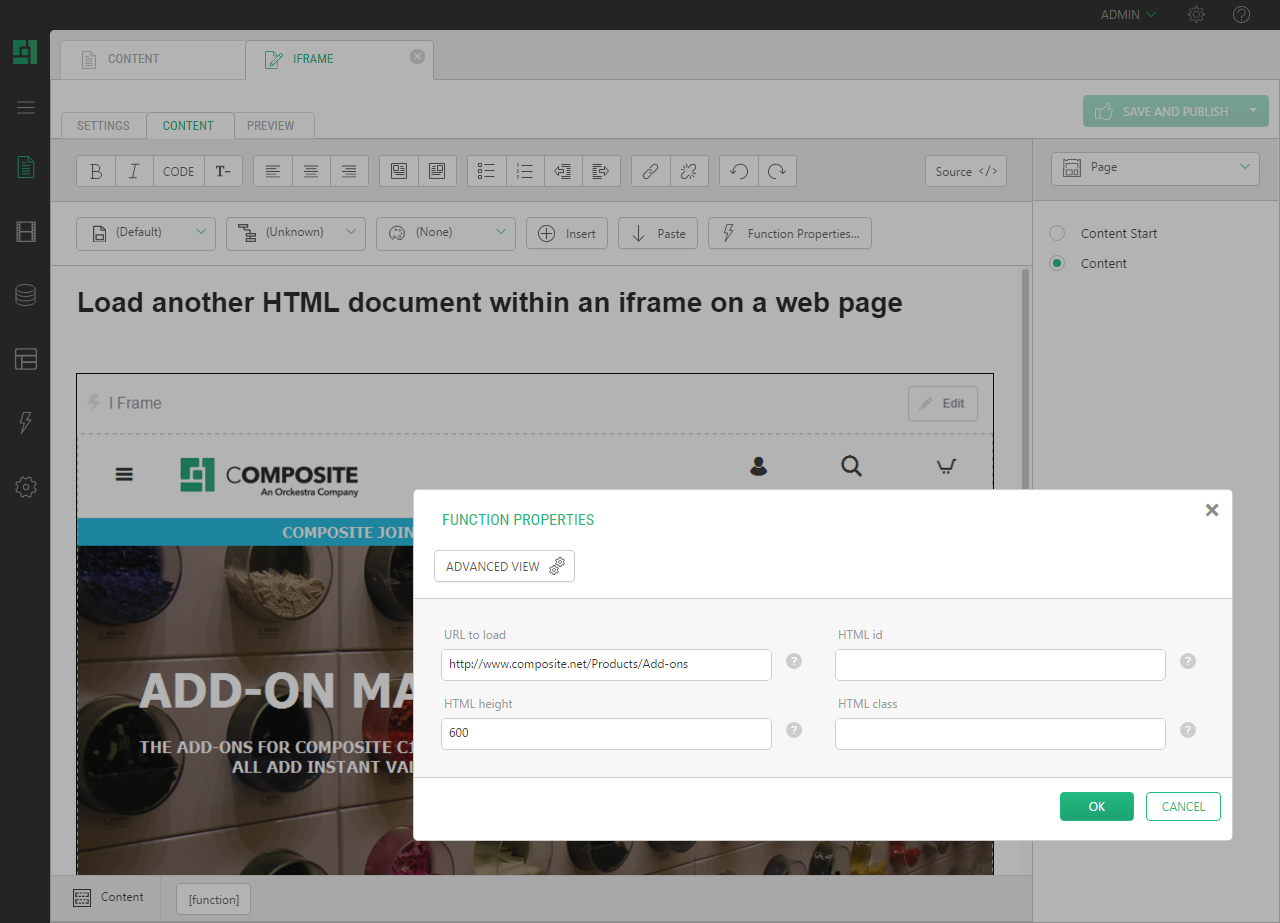The width and height of the screenshot is (1280, 923).
Task: Click Cancel in Function Properties dialog
Action: 1183,806
